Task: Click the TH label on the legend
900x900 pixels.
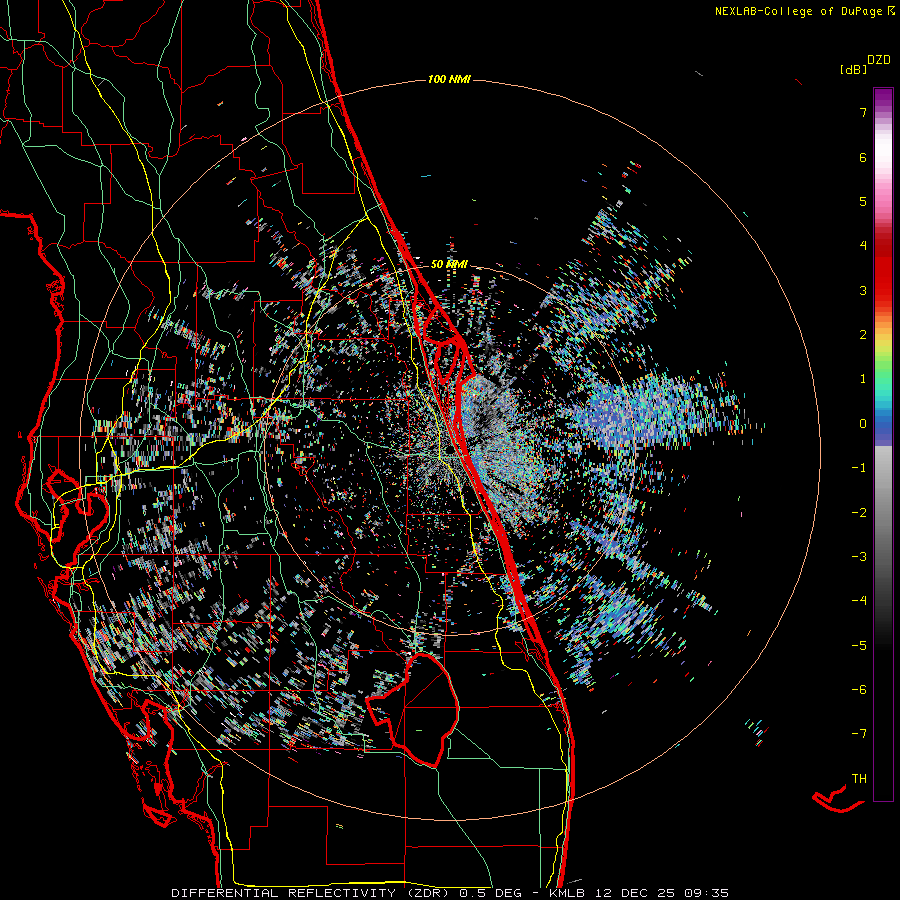Action: 859,778
